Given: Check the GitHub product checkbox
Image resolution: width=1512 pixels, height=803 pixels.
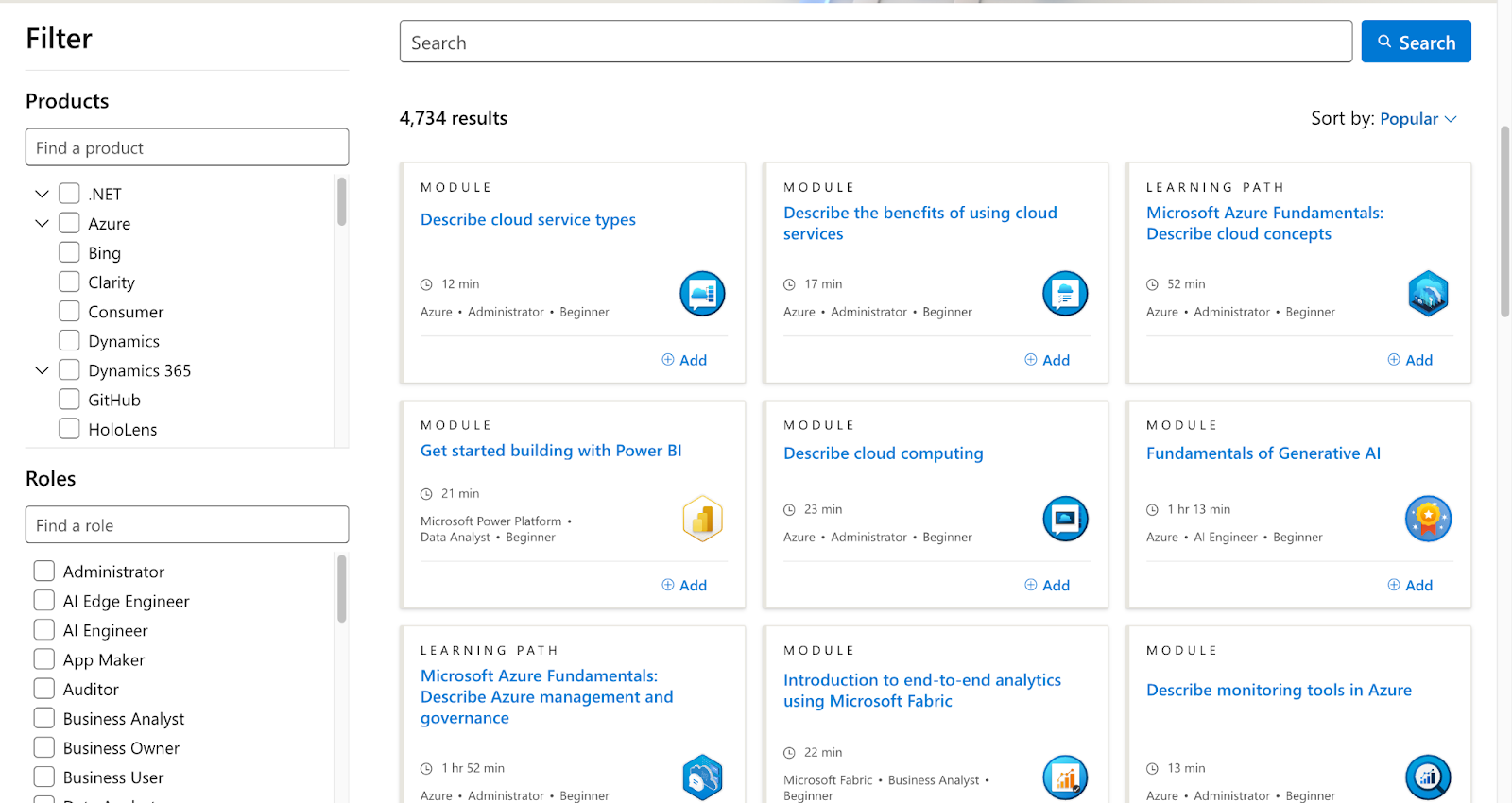Looking at the screenshot, I should tap(69, 400).
